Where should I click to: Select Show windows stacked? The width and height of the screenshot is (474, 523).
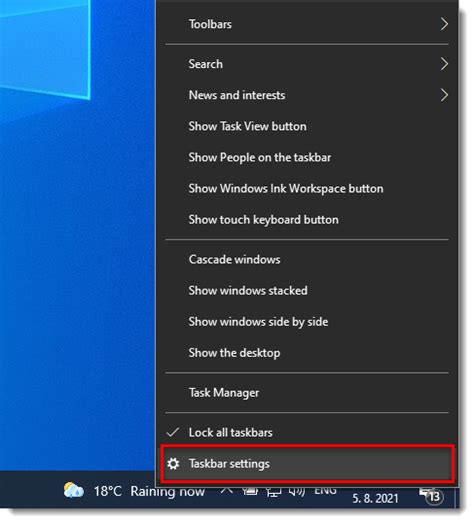click(307, 291)
